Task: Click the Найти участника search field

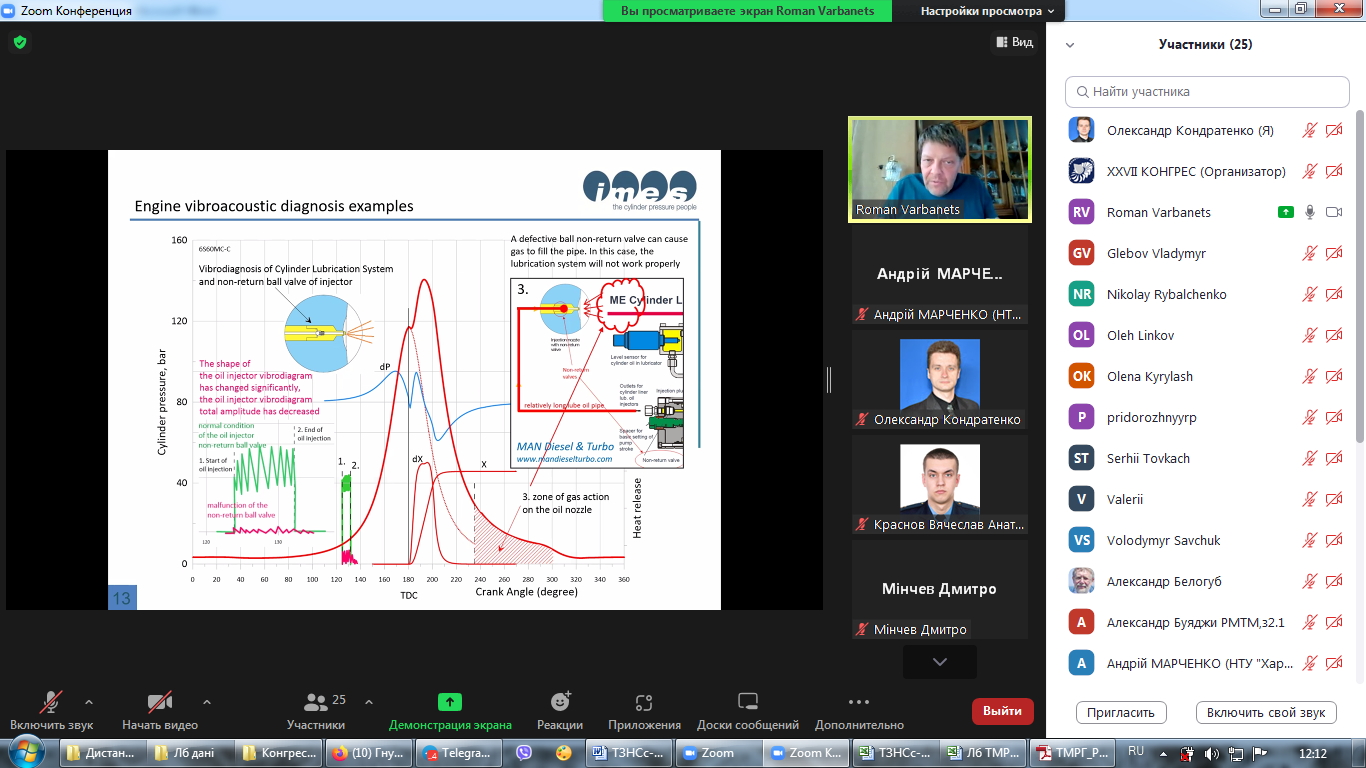Action: 1207,92
